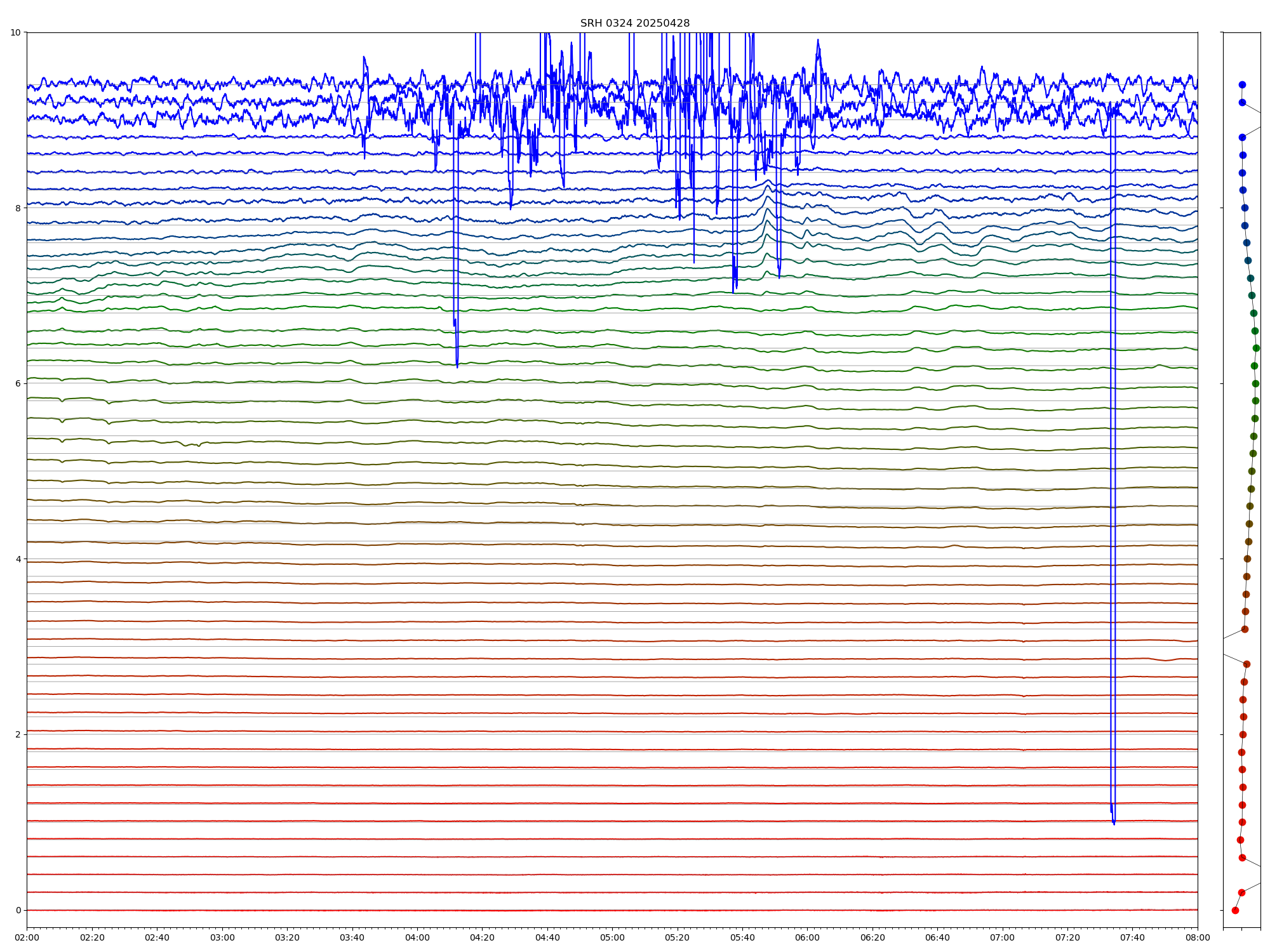
Task: Click the y-axis label 0
Action: (x=18, y=910)
